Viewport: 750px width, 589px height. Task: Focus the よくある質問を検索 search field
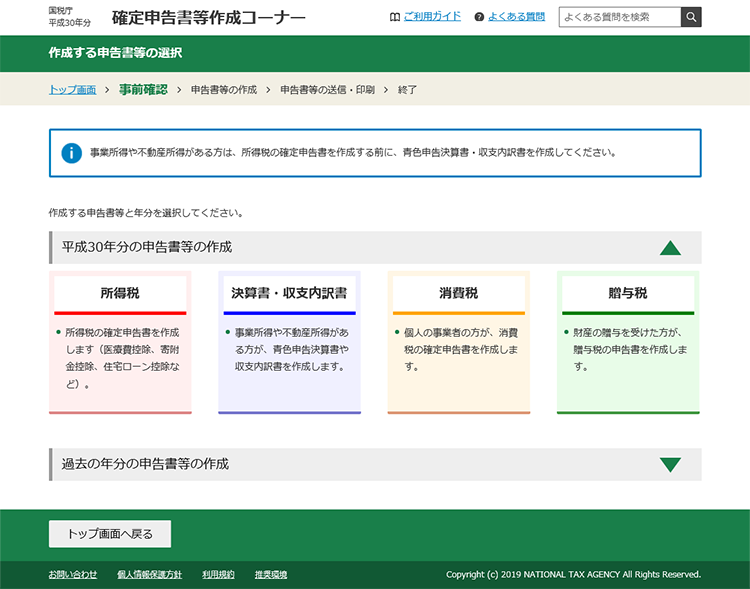pos(619,17)
